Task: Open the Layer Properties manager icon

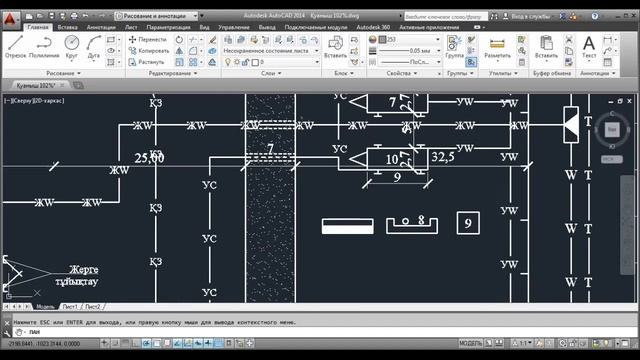Action: click(228, 40)
